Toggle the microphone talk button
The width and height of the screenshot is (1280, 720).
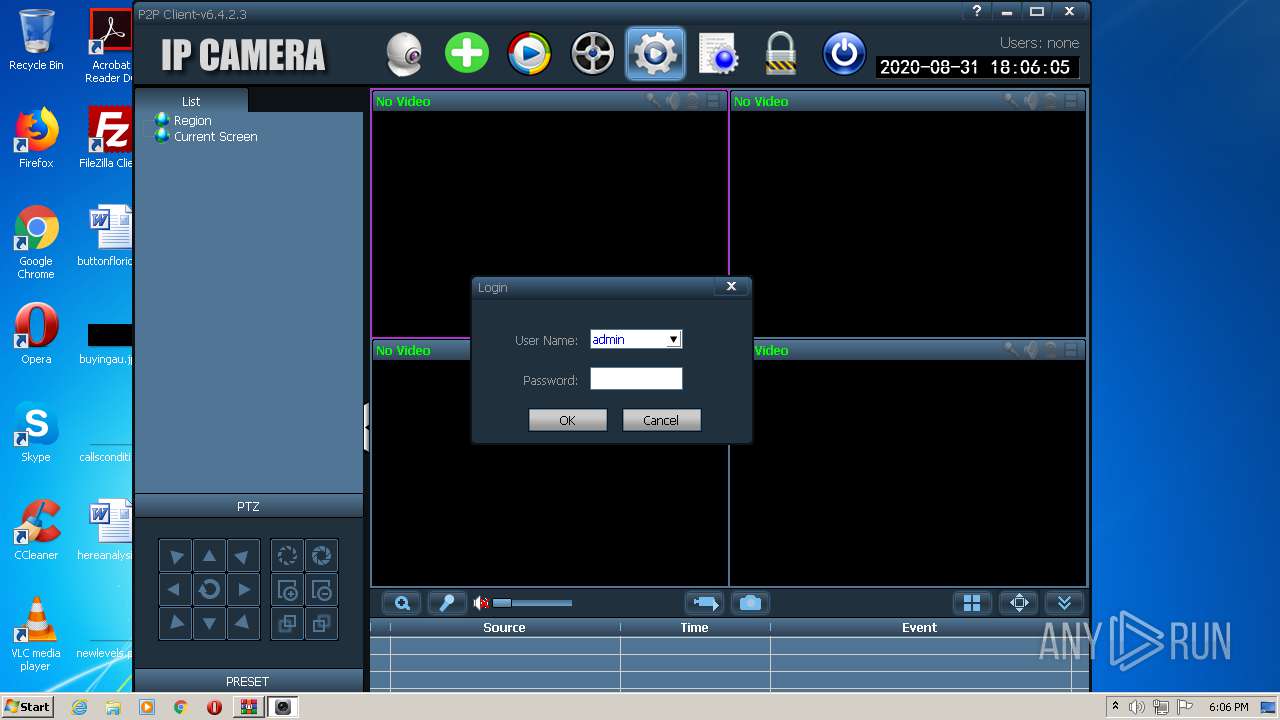coord(448,603)
